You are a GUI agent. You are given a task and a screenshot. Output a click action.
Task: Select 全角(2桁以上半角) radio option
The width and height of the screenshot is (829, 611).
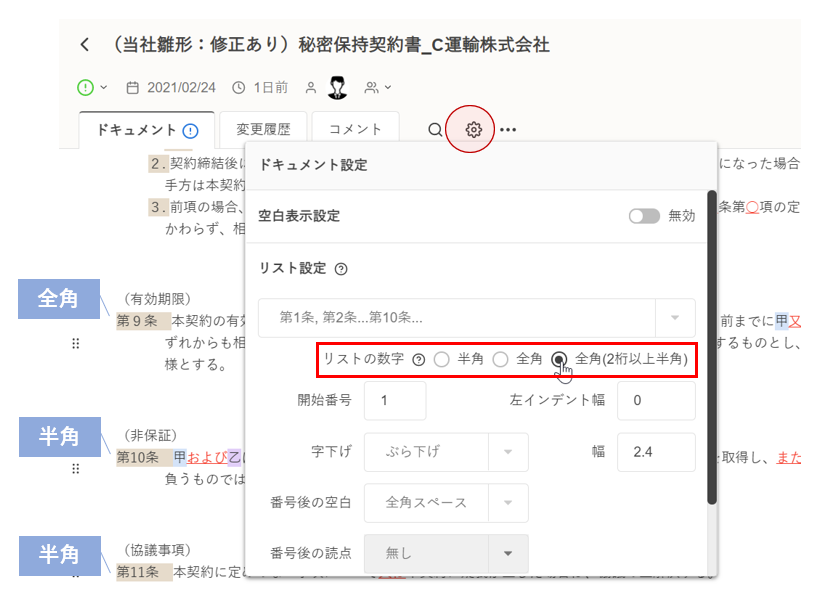tap(559, 360)
